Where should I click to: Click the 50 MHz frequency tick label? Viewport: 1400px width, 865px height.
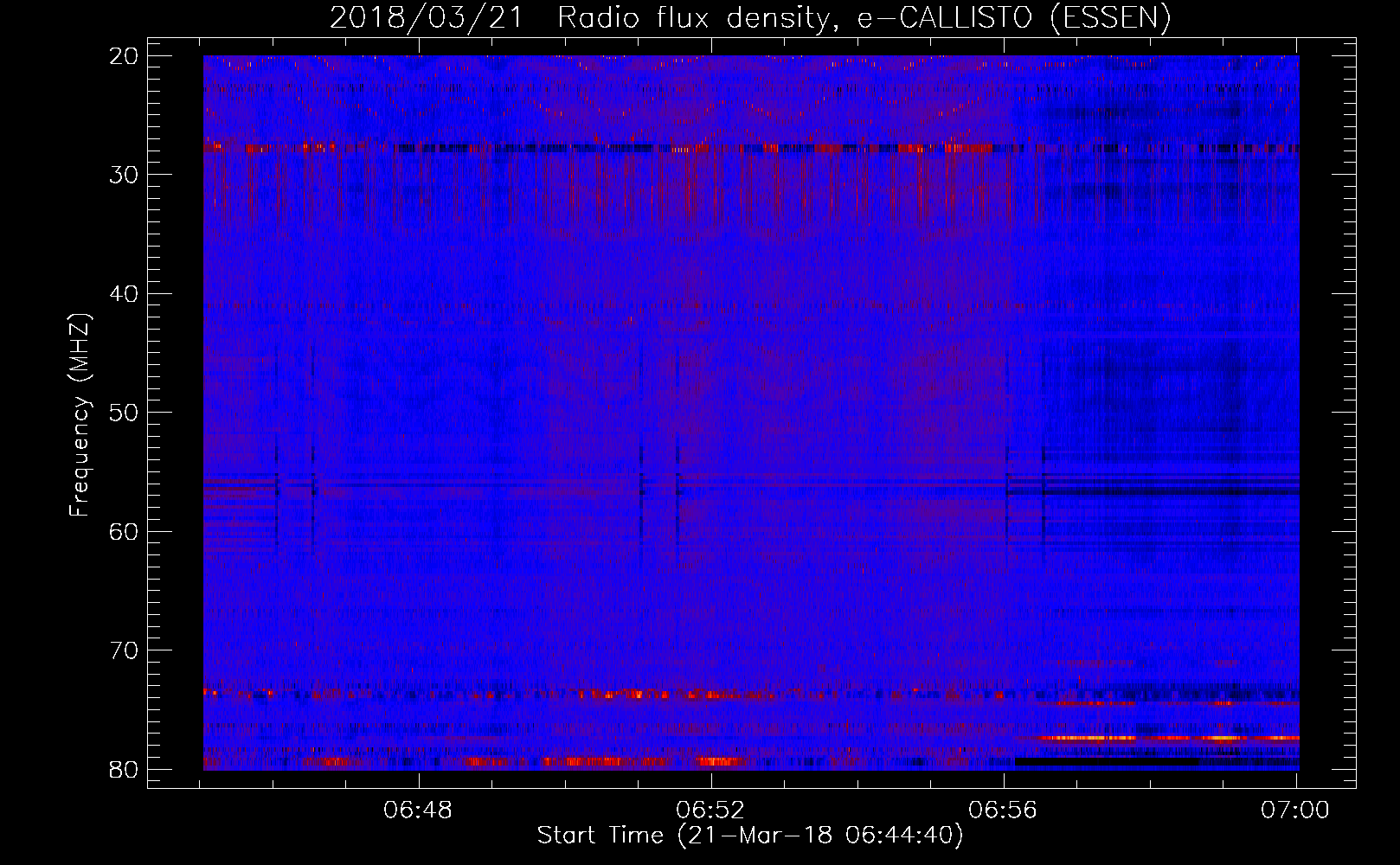125,413
